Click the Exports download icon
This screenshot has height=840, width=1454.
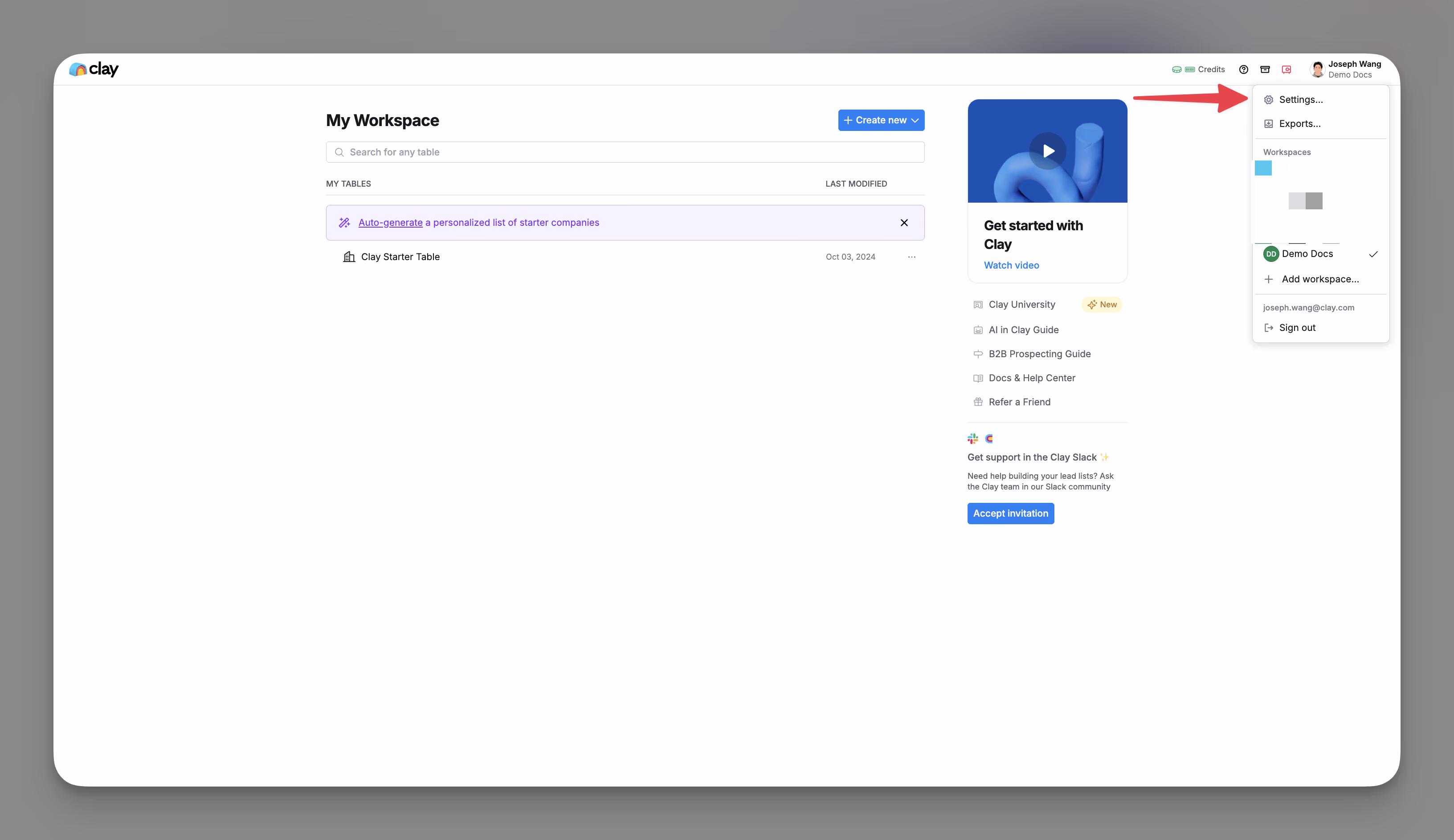click(x=1268, y=124)
